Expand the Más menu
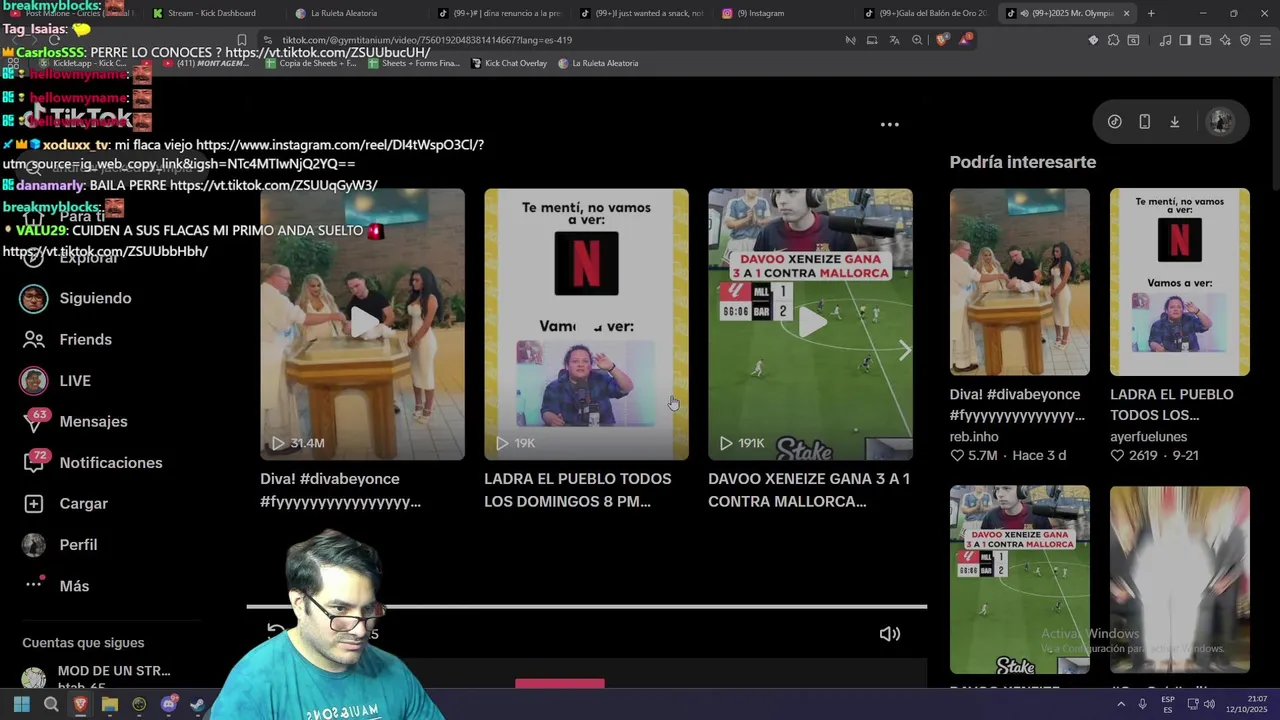The image size is (1280, 720). pyautogui.click(x=56, y=586)
